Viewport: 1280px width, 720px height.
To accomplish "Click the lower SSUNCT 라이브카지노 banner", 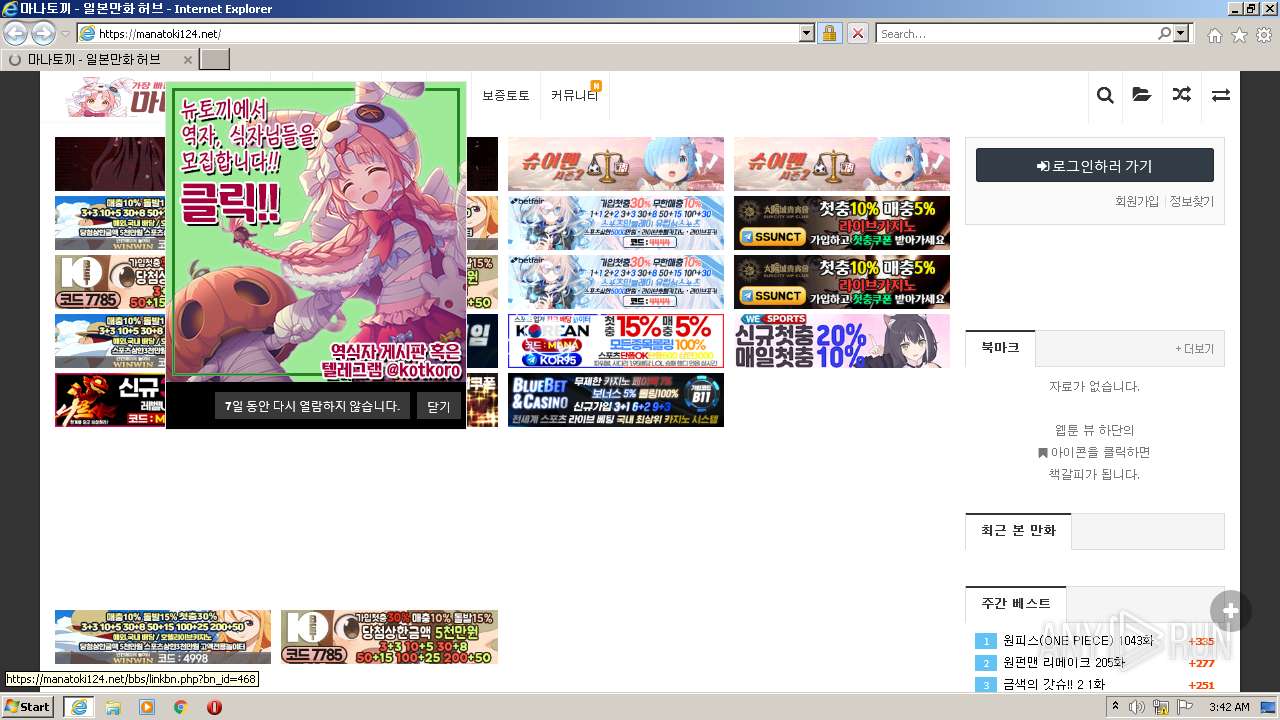I will click(841, 282).
